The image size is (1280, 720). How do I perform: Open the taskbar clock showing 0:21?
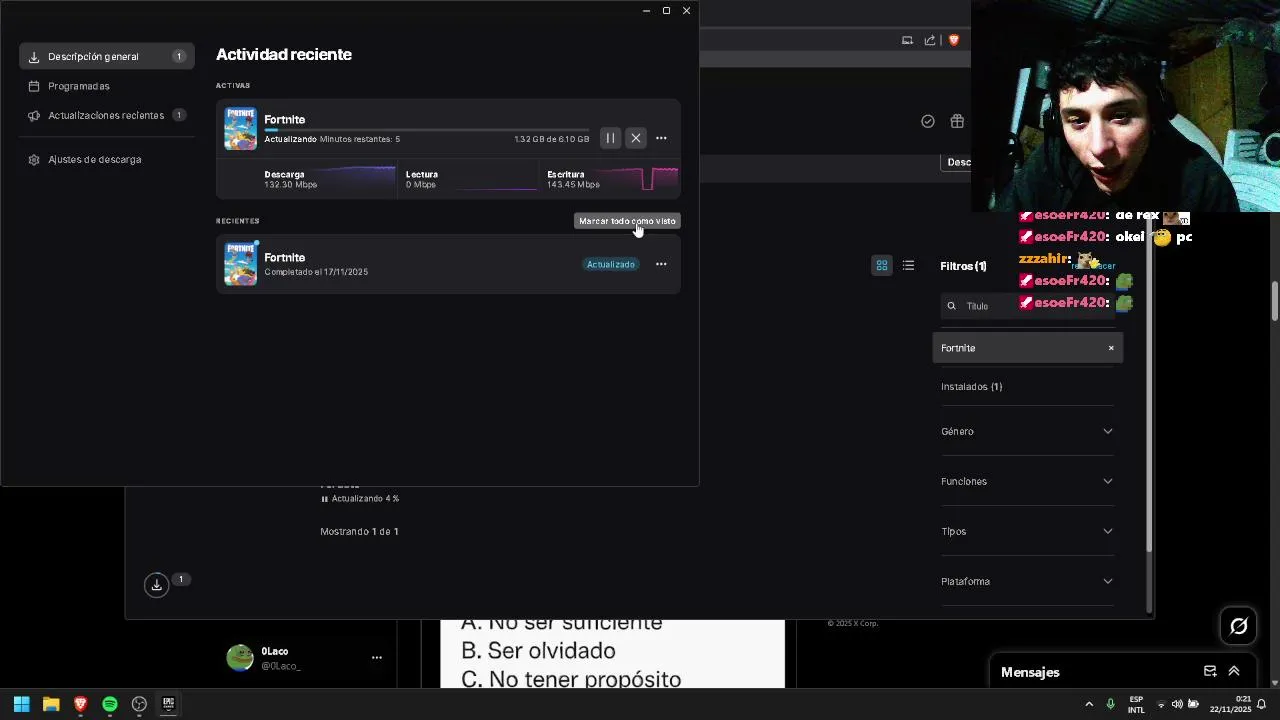point(1230,704)
